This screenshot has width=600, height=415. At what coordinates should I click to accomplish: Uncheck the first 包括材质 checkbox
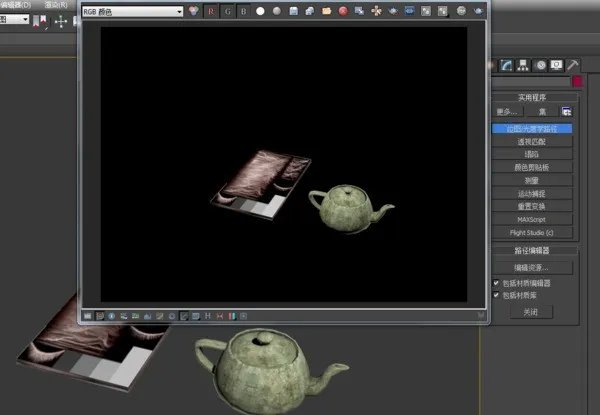(496, 283)
